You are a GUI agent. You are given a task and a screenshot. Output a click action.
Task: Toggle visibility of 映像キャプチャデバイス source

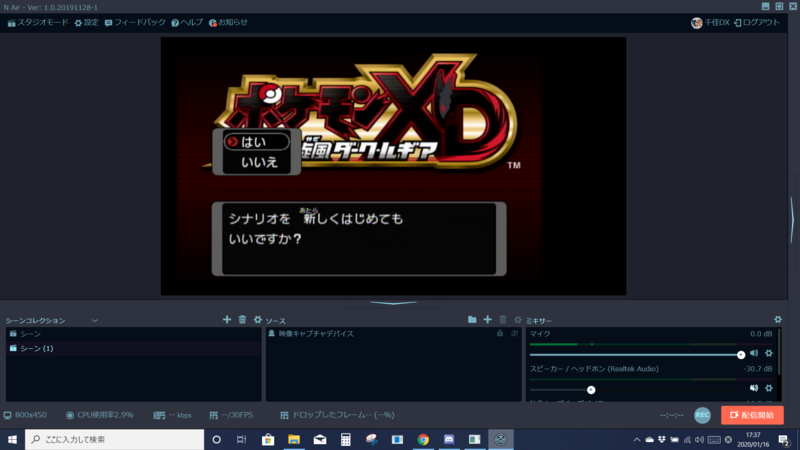[514, 333]
